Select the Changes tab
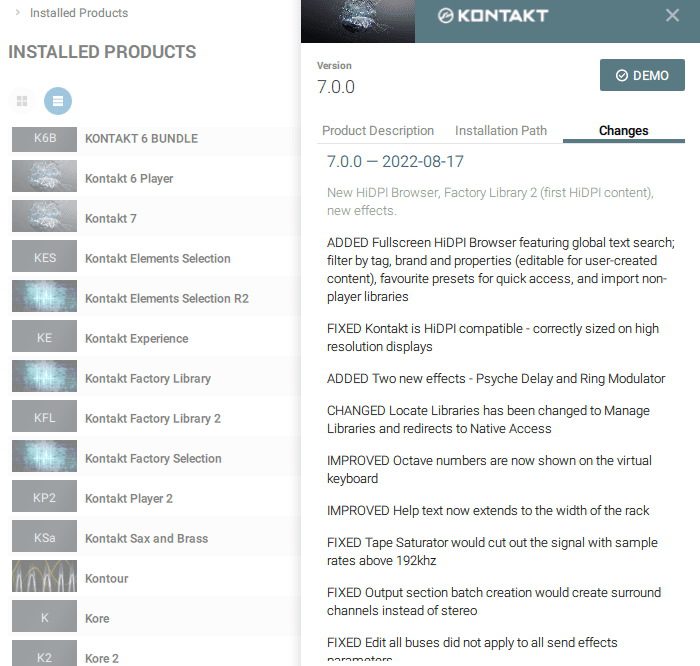Image resolution: width=700 pixels, height=666 pixels. pos(623,131)
